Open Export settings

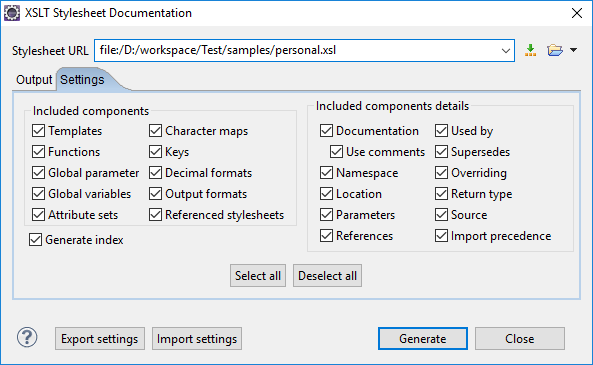point(100,339)
